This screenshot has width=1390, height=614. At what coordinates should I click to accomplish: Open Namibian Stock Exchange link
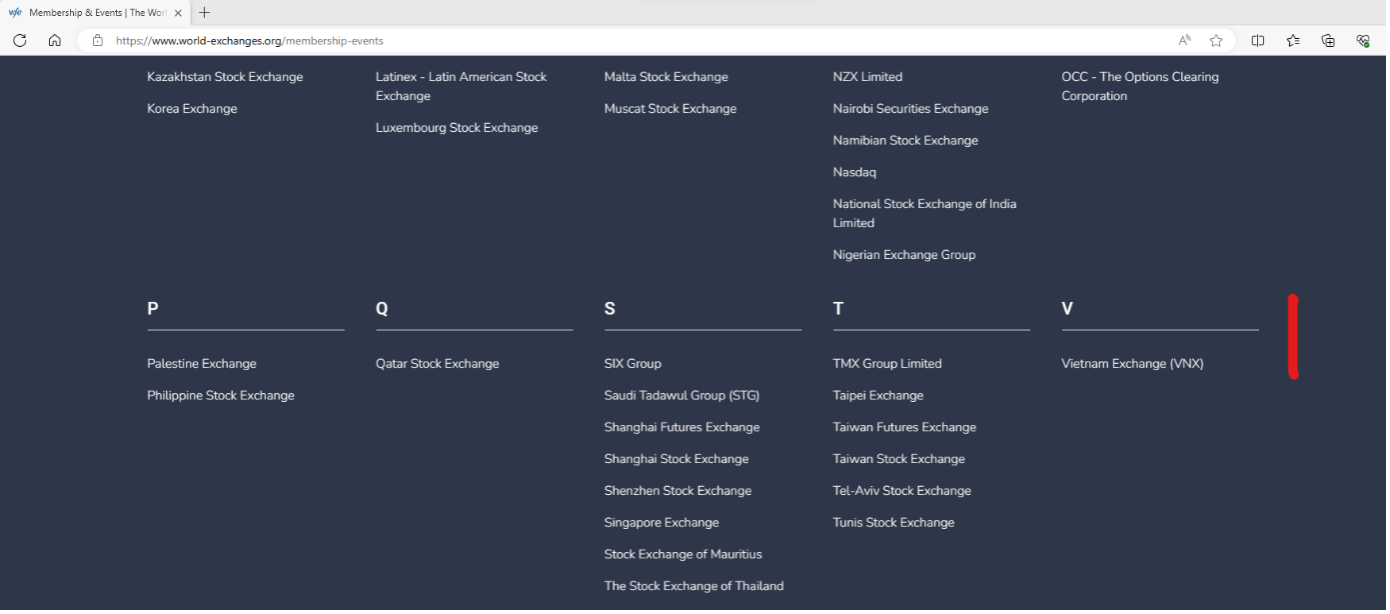[906, 141]
